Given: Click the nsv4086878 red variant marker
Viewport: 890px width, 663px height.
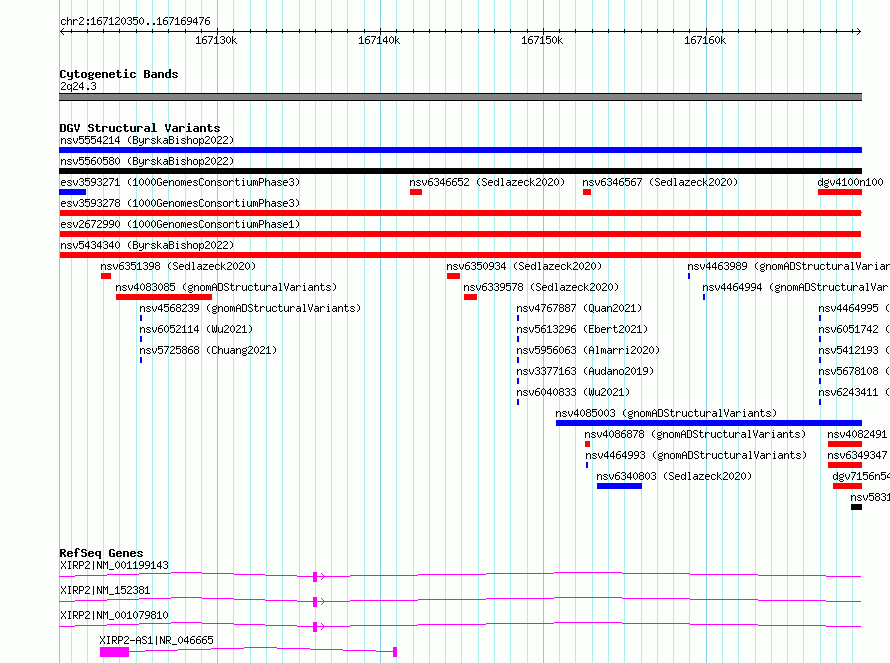Looking at the screenshot, I should pos(587,444).
